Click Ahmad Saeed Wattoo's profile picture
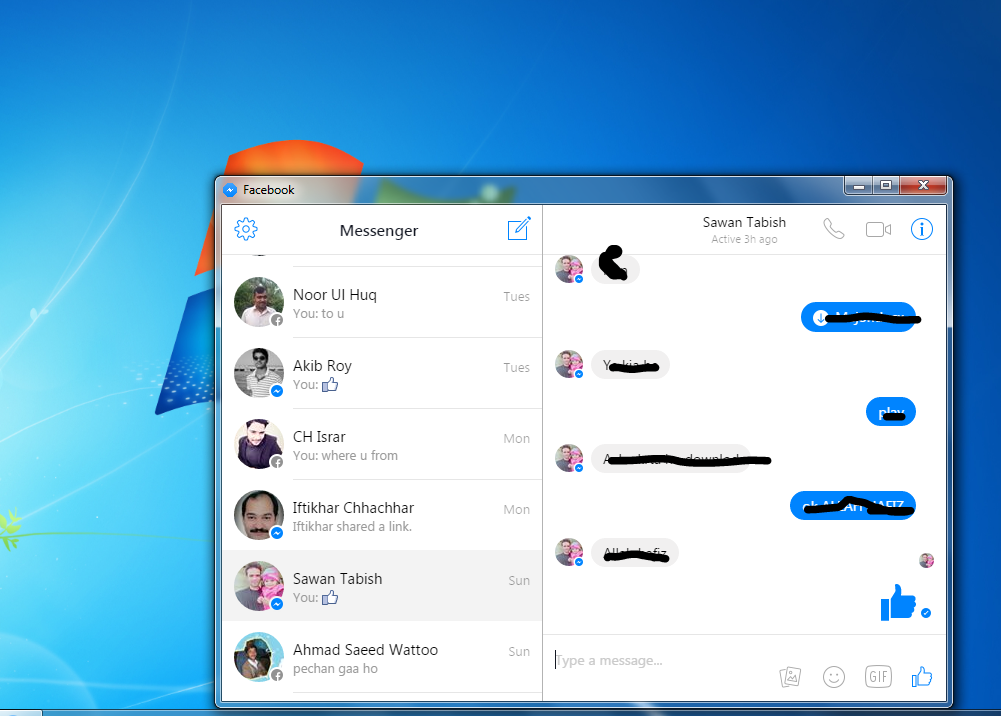Image resolution: width=1001 pixels, height=716 pixels. point(259,657)
